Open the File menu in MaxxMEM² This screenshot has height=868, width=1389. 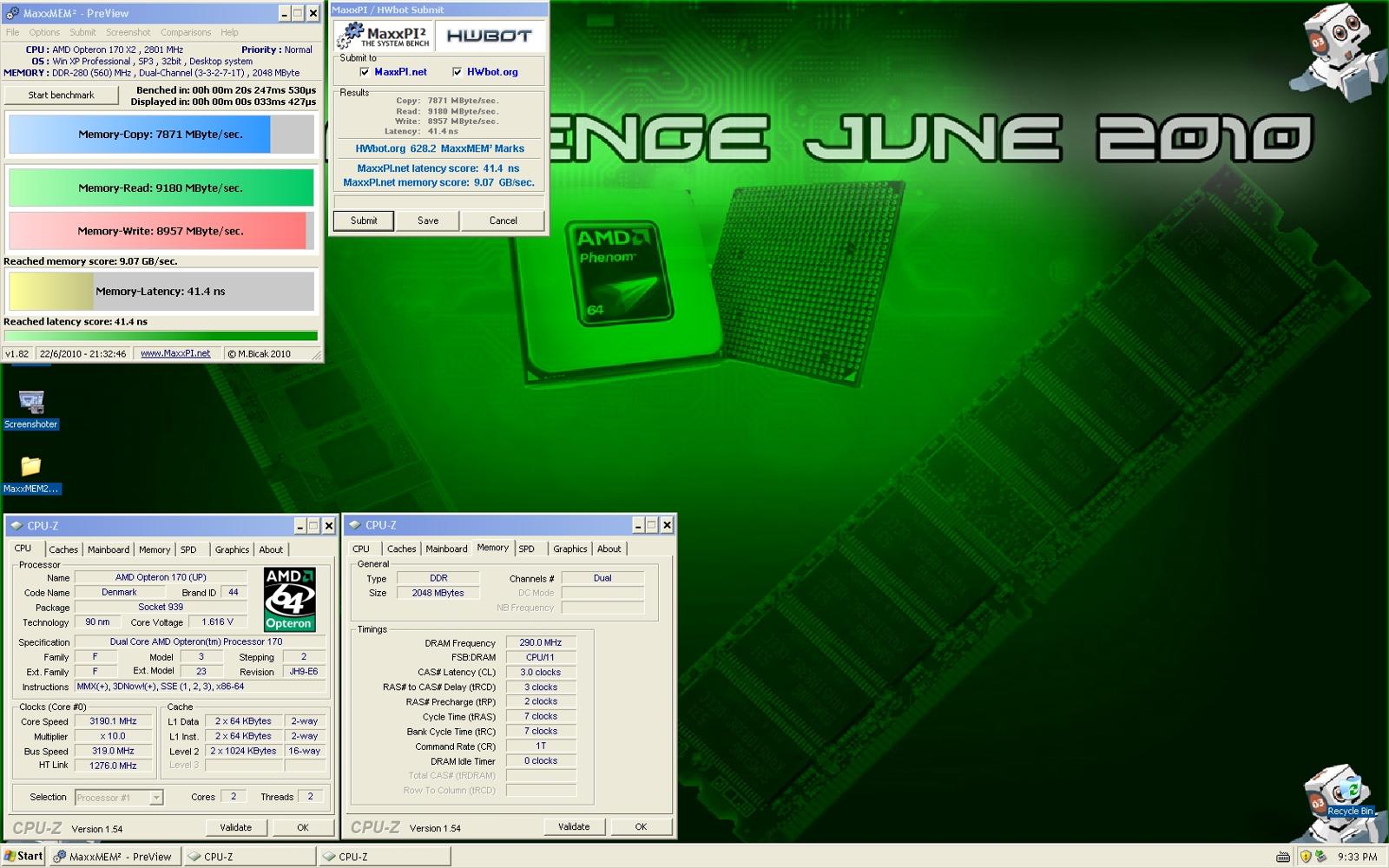coord(13,32)
